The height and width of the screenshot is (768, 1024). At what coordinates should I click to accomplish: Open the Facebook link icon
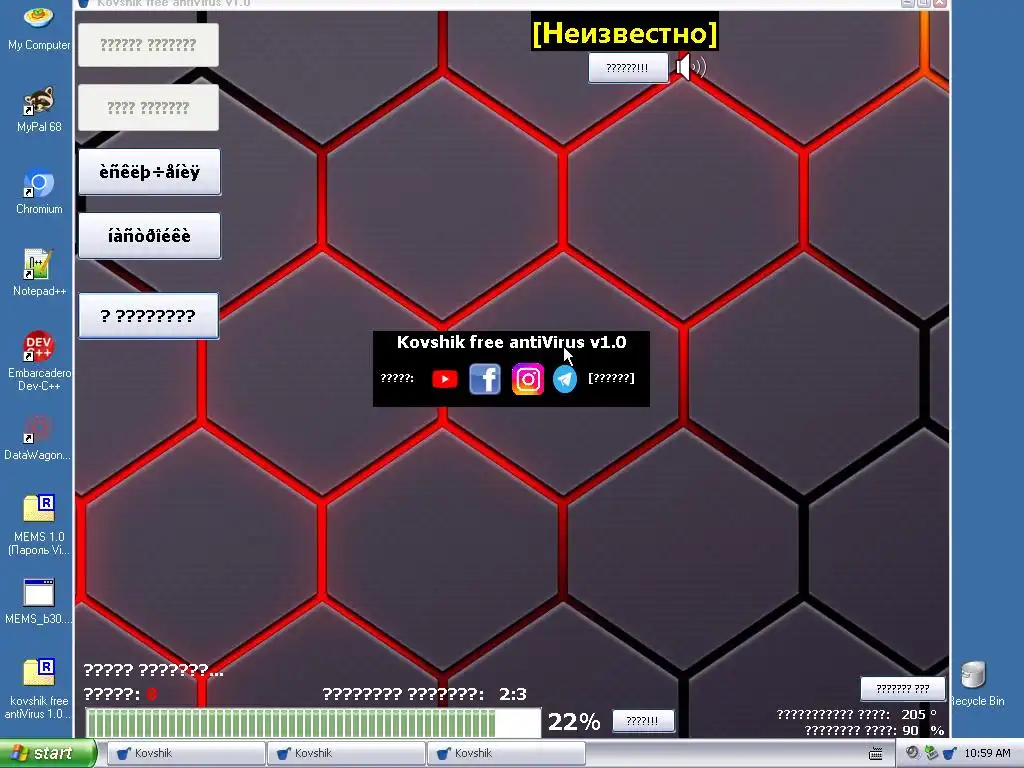(485, 379)
